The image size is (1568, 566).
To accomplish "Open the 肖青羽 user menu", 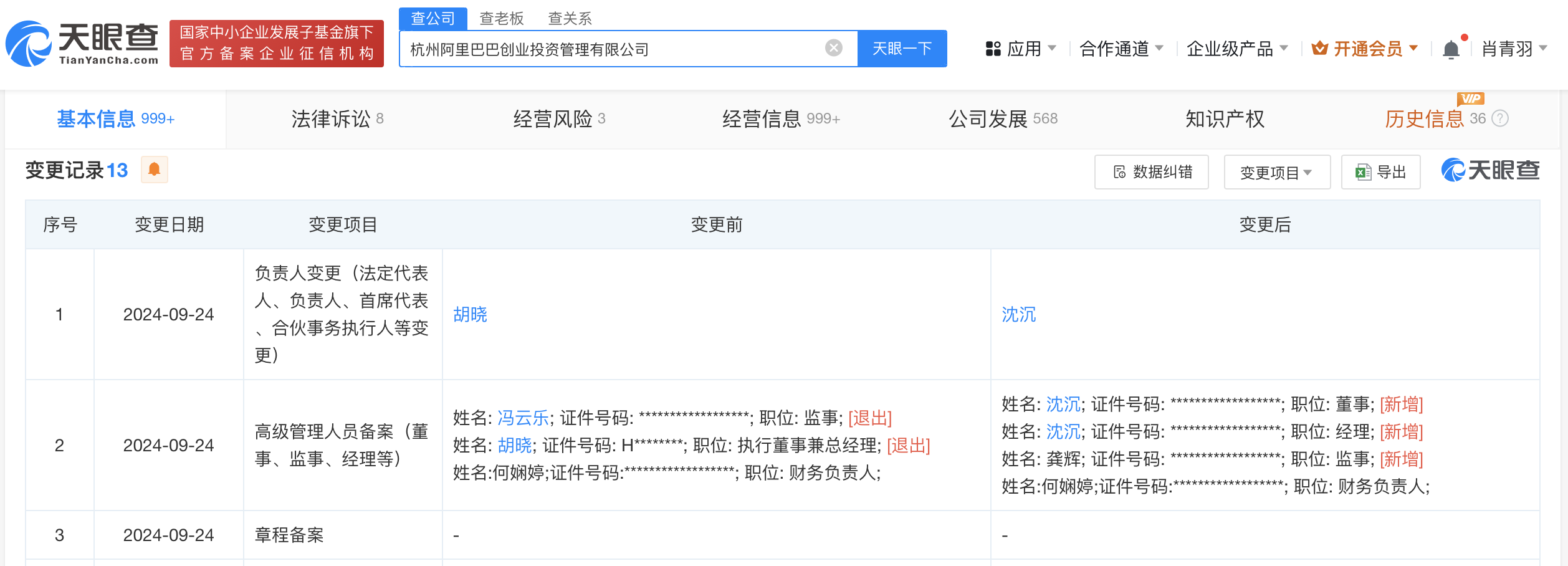I will tap(1514, 48).
